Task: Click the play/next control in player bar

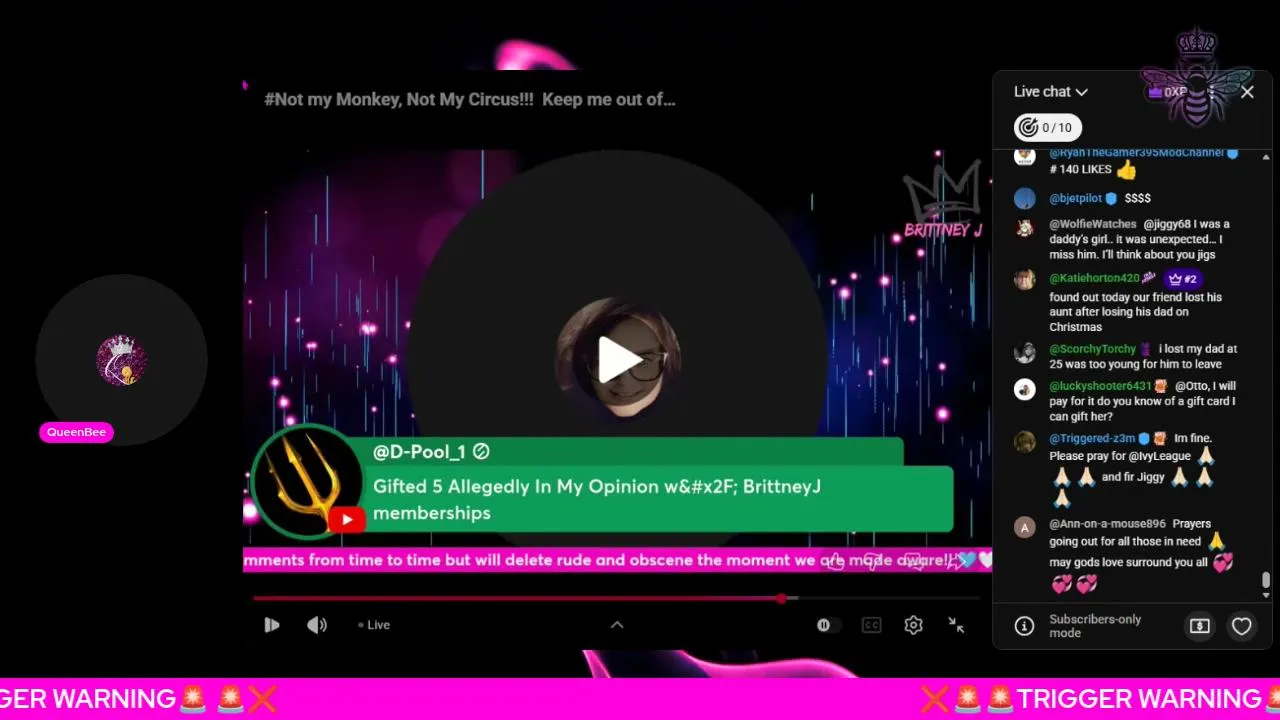Action: coord(271,625)
